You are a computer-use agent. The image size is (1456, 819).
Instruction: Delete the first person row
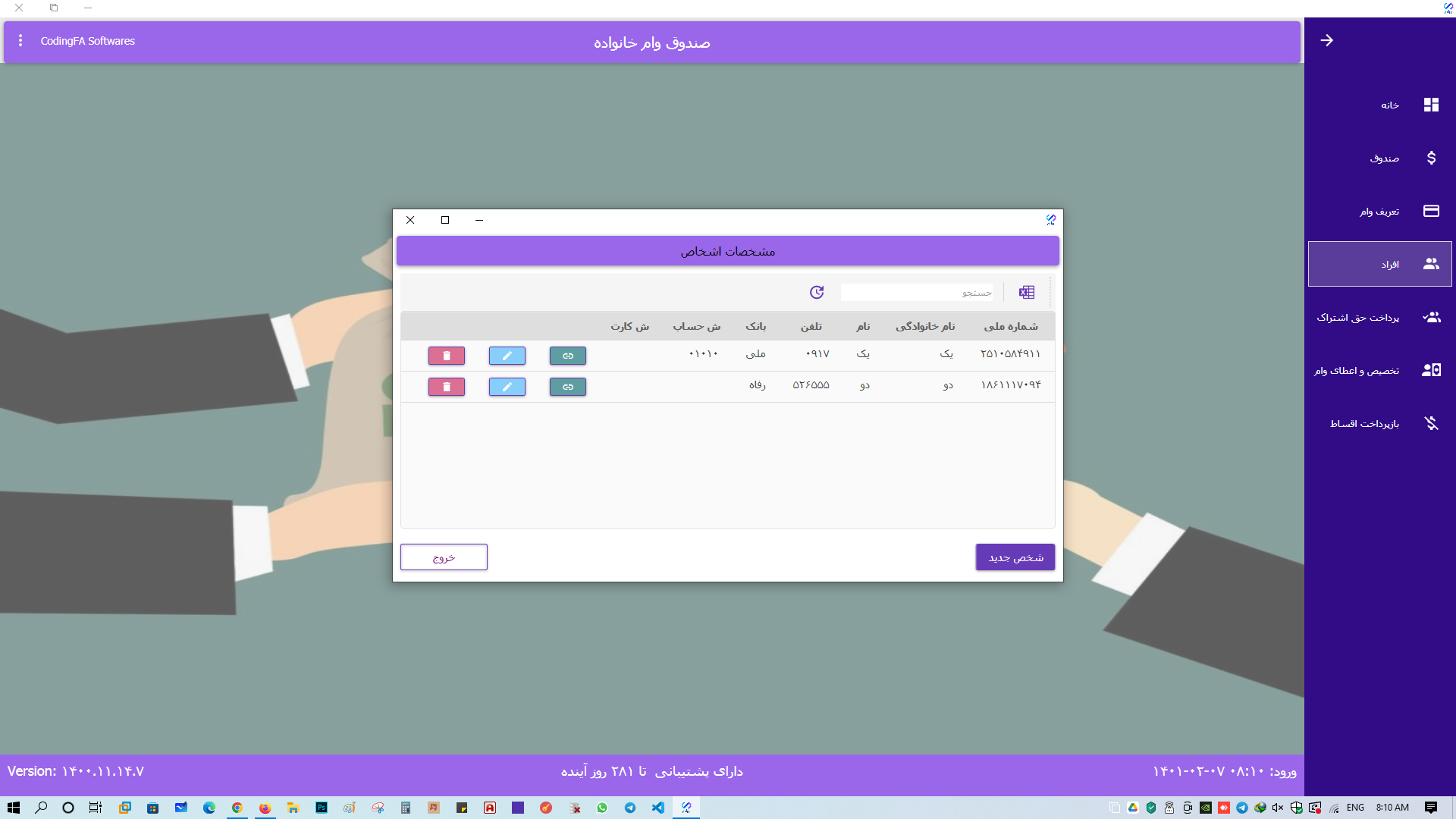[447, 356]
